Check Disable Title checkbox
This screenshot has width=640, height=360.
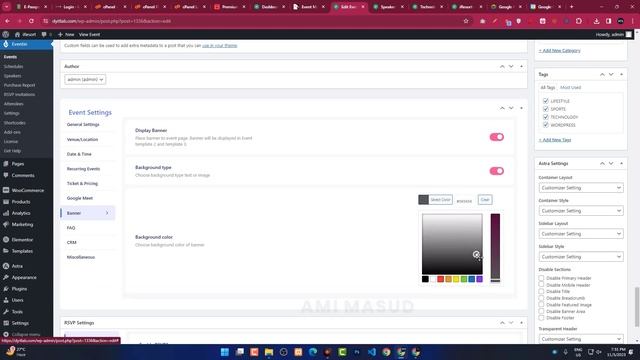coord(541,291)
